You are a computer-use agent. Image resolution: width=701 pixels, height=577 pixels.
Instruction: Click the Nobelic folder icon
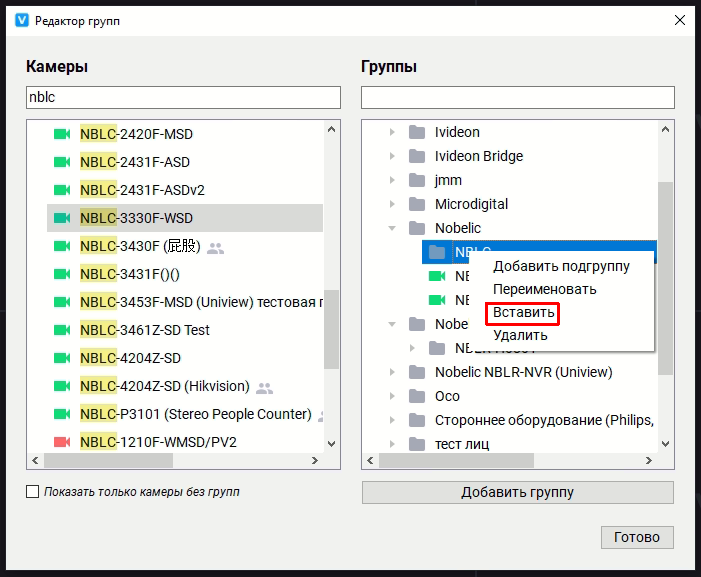pyautogui.click(x=417, y=228)
